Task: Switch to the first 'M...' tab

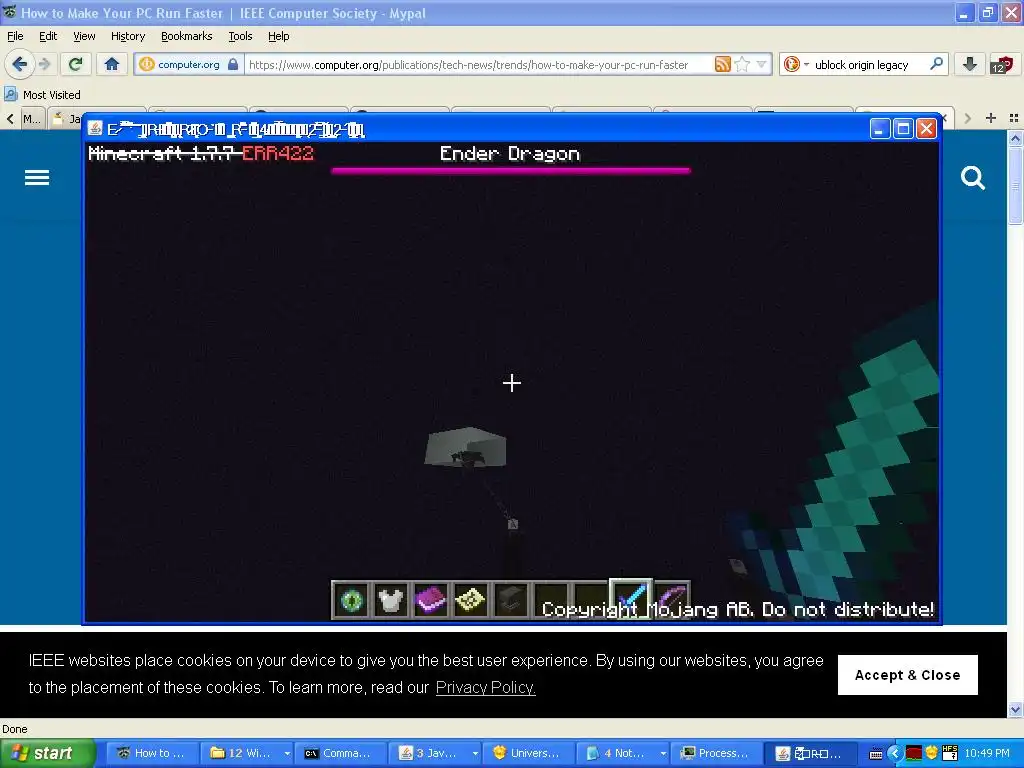Action: (x=32, y=119)
